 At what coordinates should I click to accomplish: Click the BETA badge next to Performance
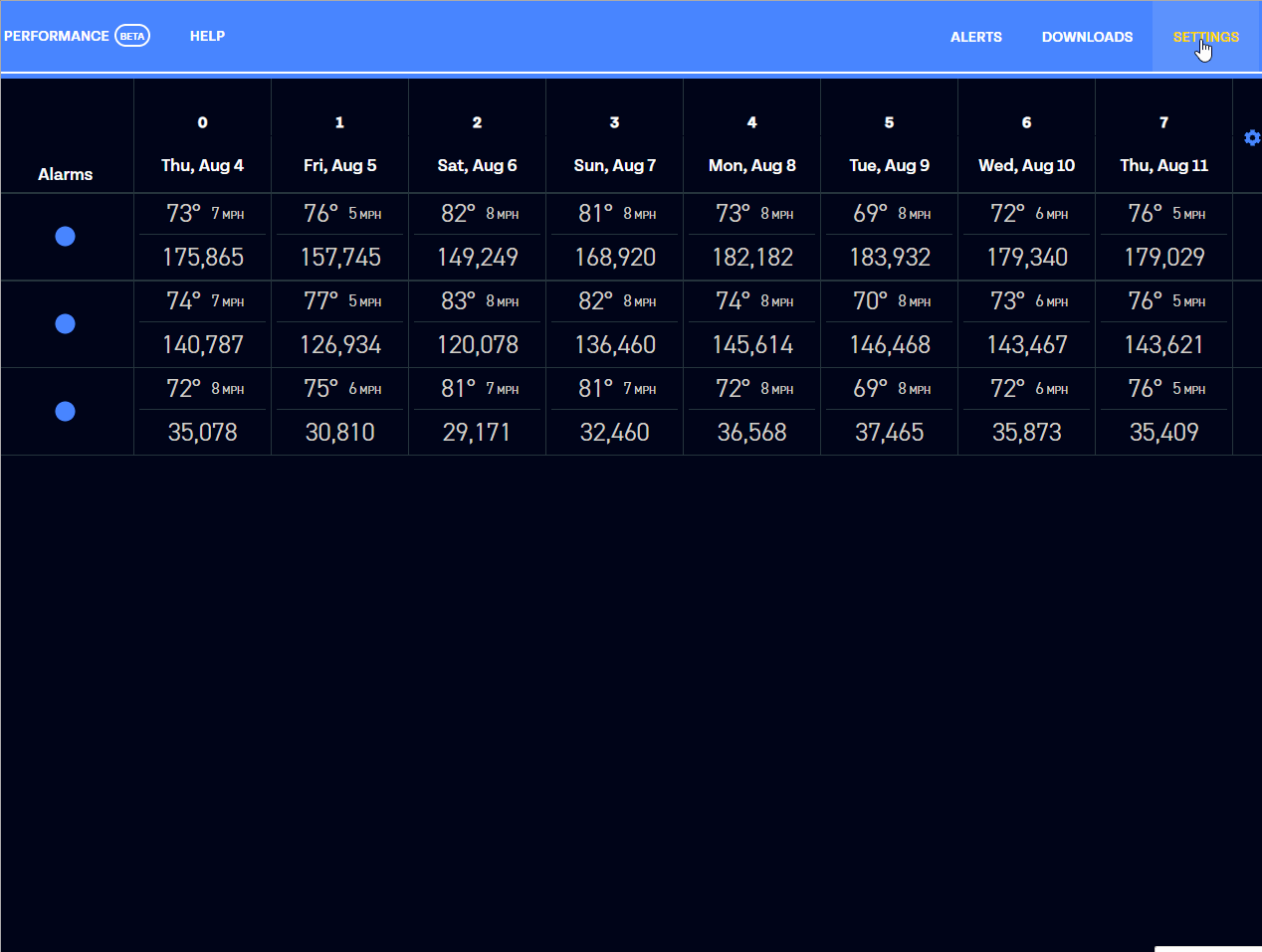[x=132, y=36]
